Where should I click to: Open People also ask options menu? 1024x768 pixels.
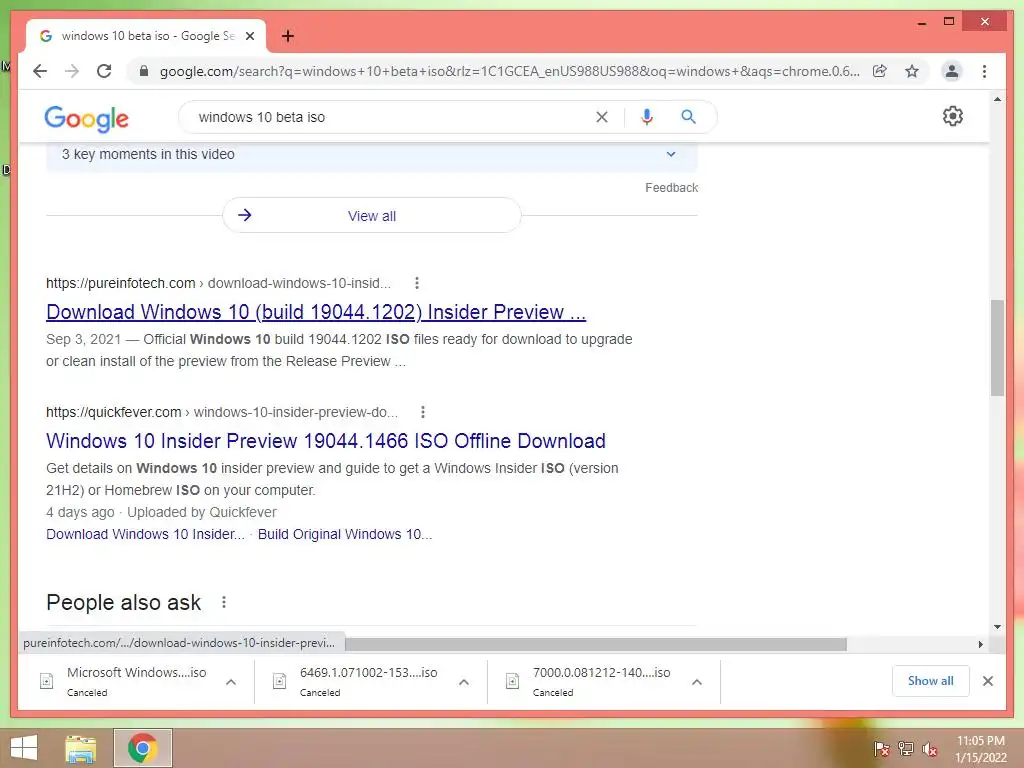223,602
